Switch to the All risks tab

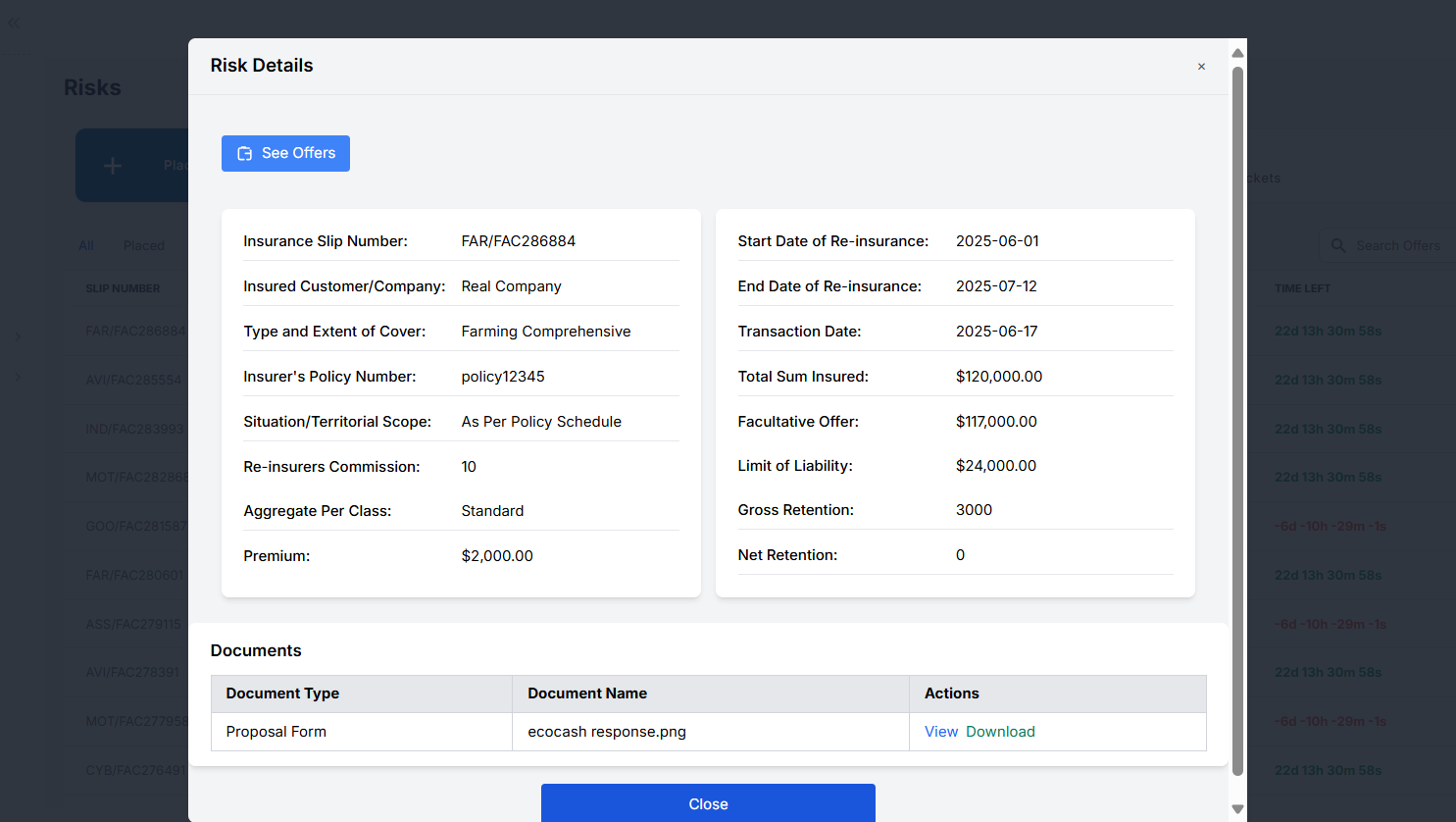tap(86, 245)
